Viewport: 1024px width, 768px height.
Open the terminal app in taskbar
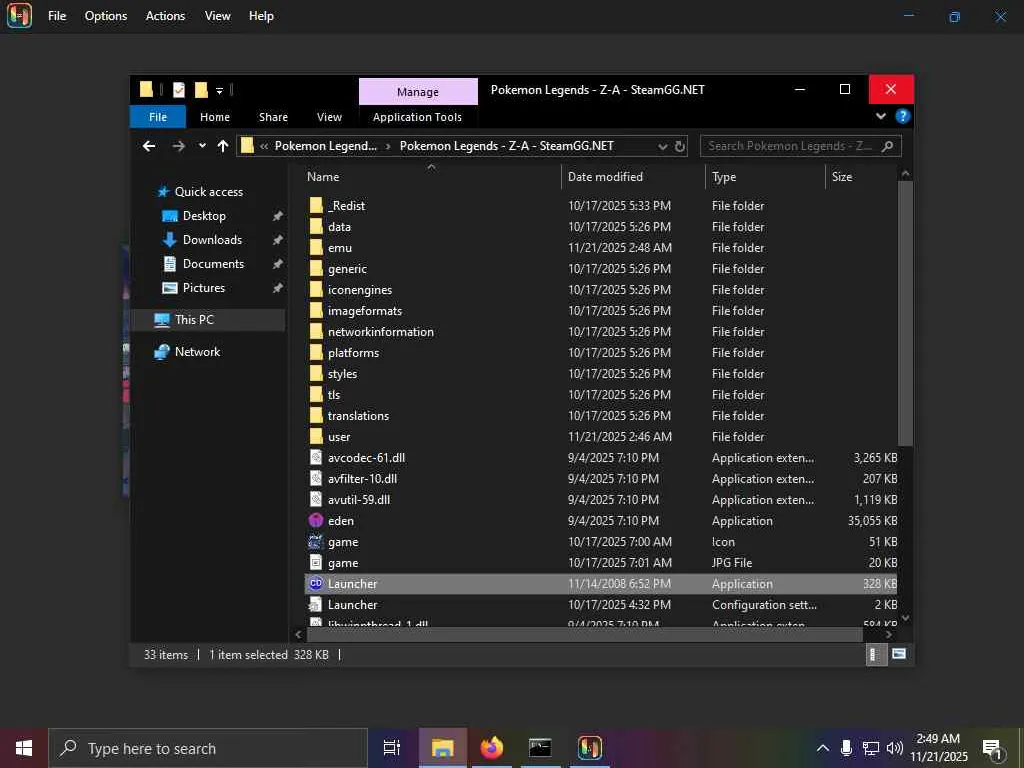click(540, 748)
